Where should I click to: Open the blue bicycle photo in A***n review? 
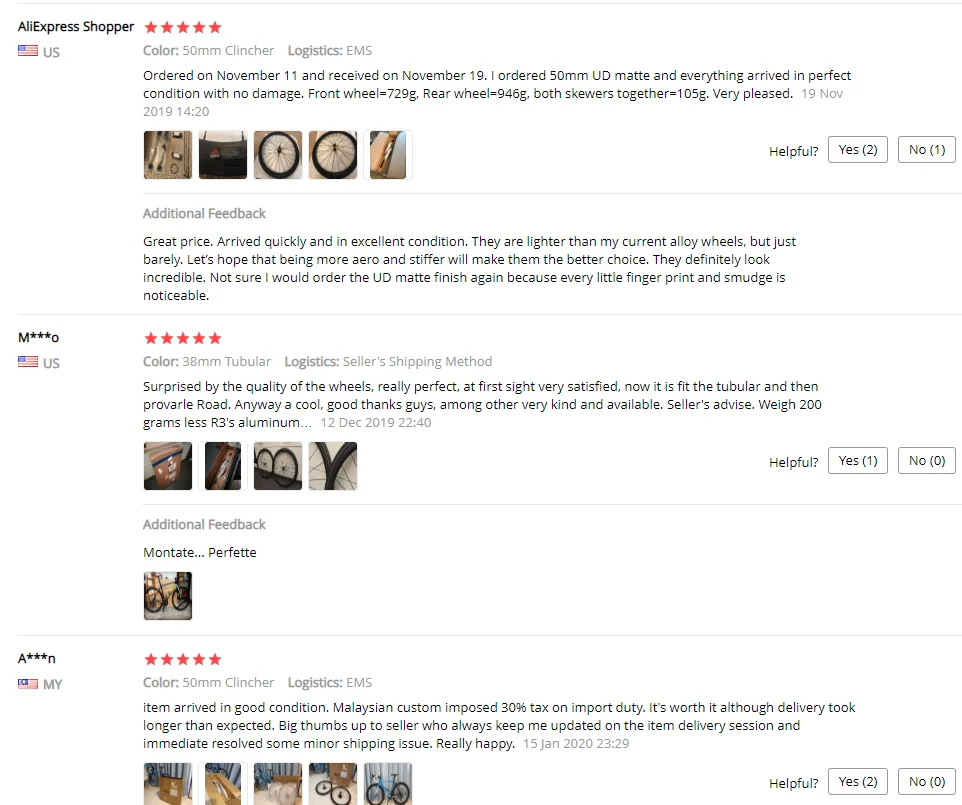(x=388, y=784)
